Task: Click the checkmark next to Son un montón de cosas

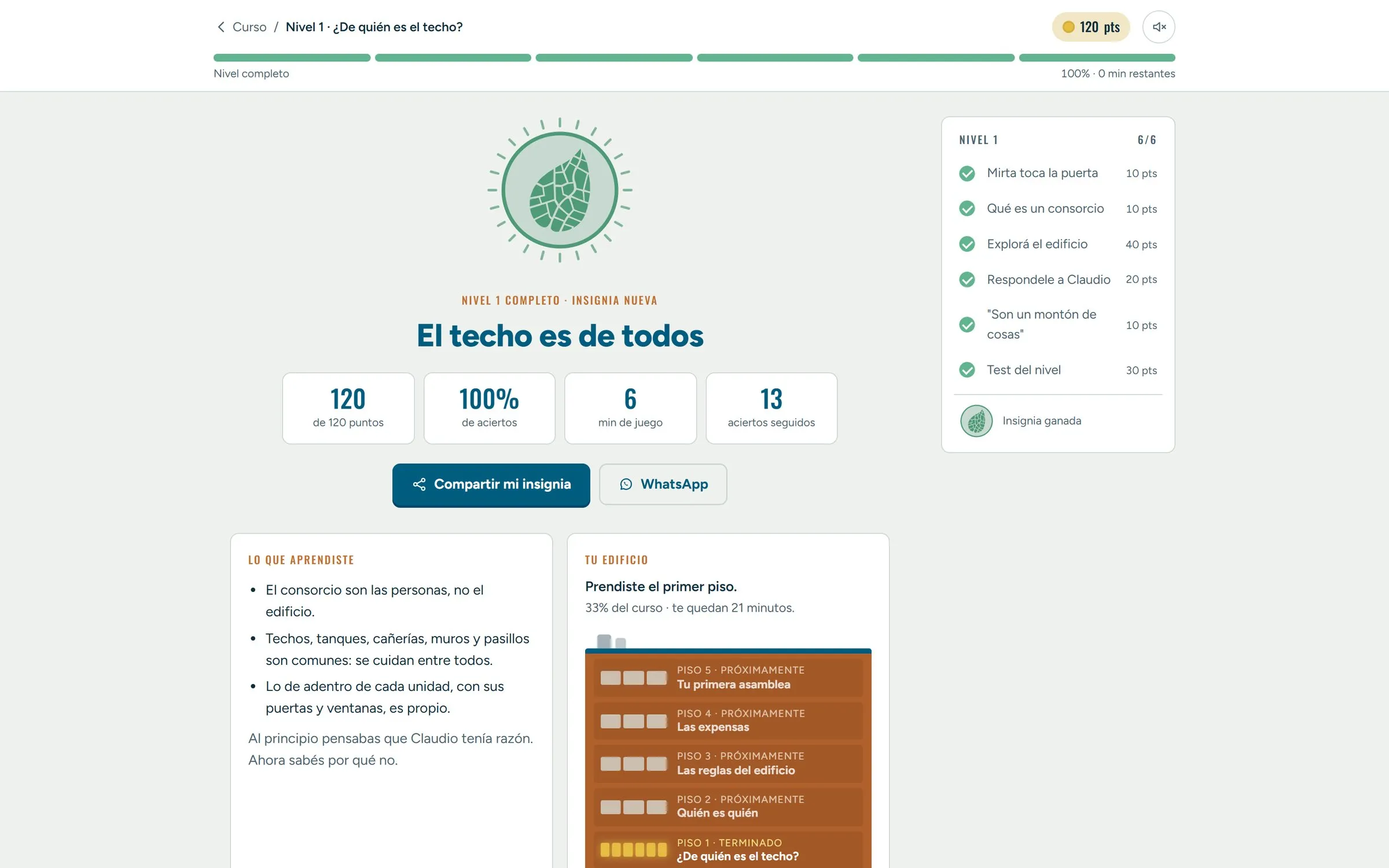Action: (967, 325)
